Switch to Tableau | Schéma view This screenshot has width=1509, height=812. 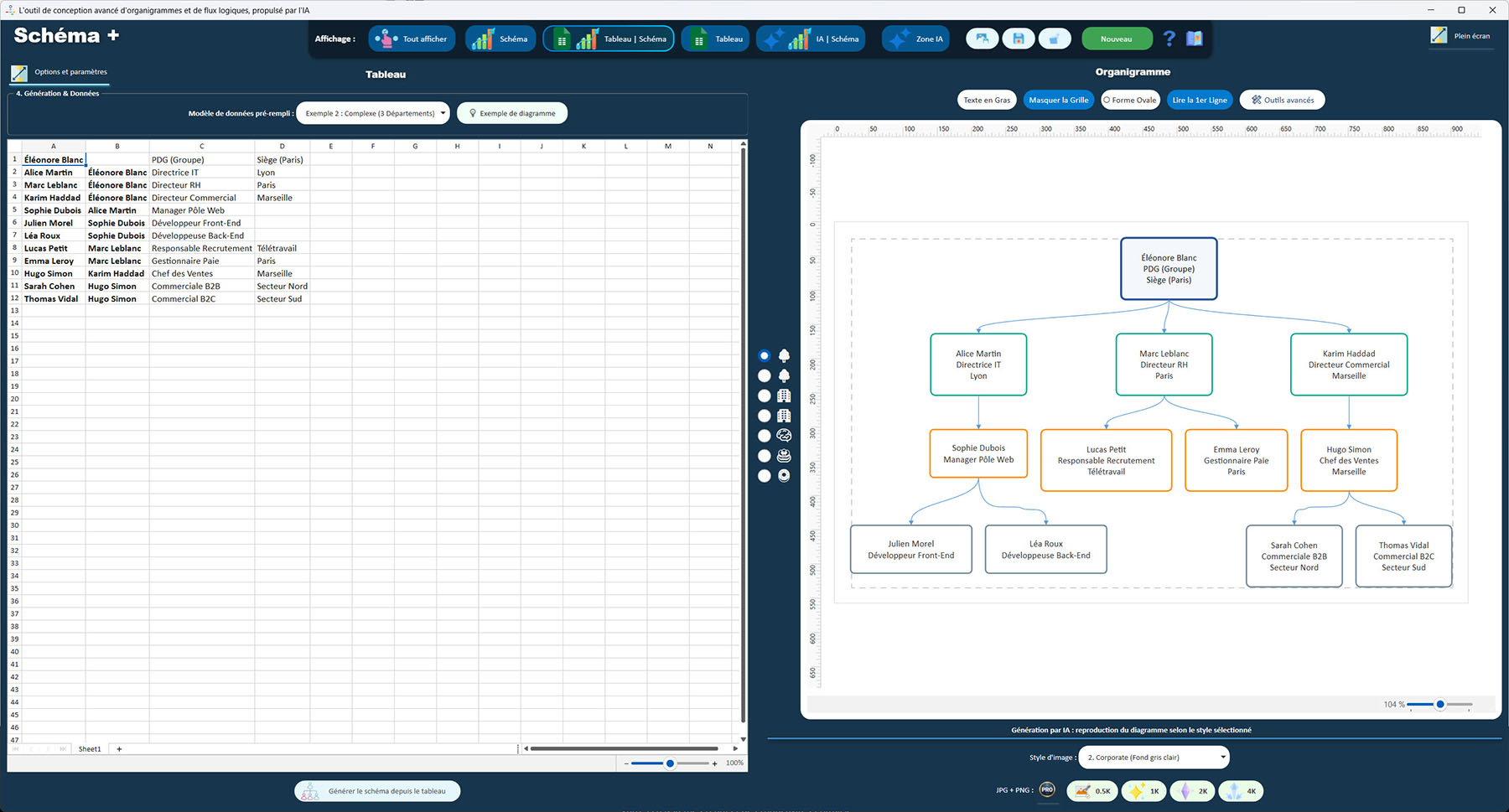tap(609, 39)
